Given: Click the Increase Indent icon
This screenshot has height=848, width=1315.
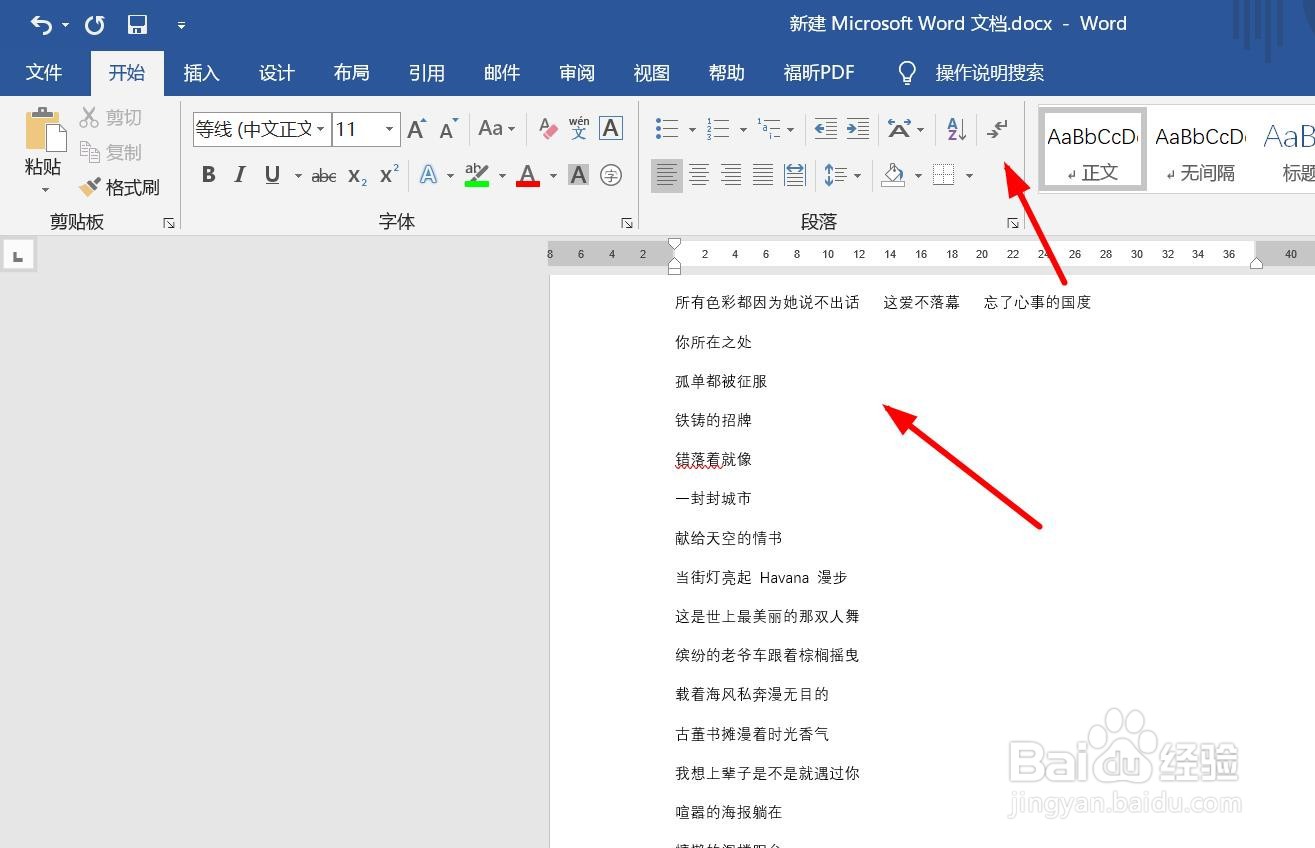Looking at the screenshot, I should pos(858,128).
